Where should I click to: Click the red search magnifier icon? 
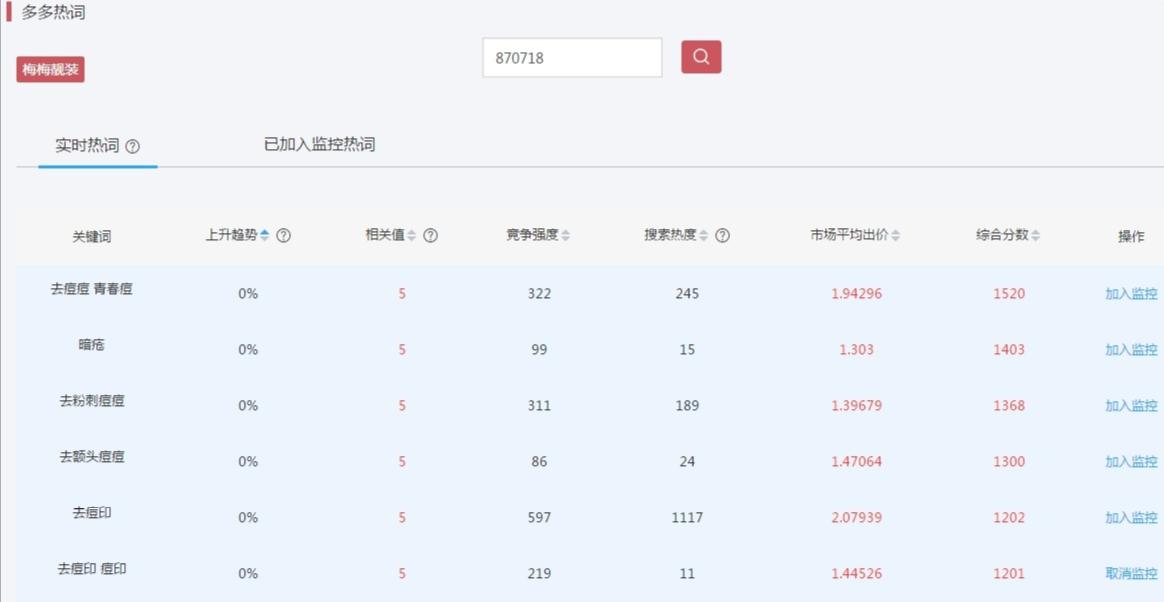point(701,57)
